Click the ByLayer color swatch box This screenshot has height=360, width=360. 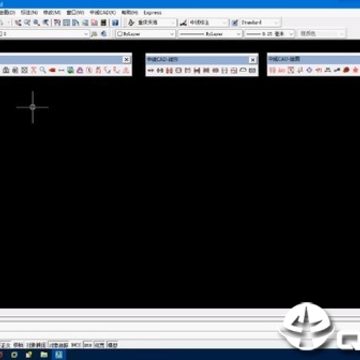click(120, 34)
